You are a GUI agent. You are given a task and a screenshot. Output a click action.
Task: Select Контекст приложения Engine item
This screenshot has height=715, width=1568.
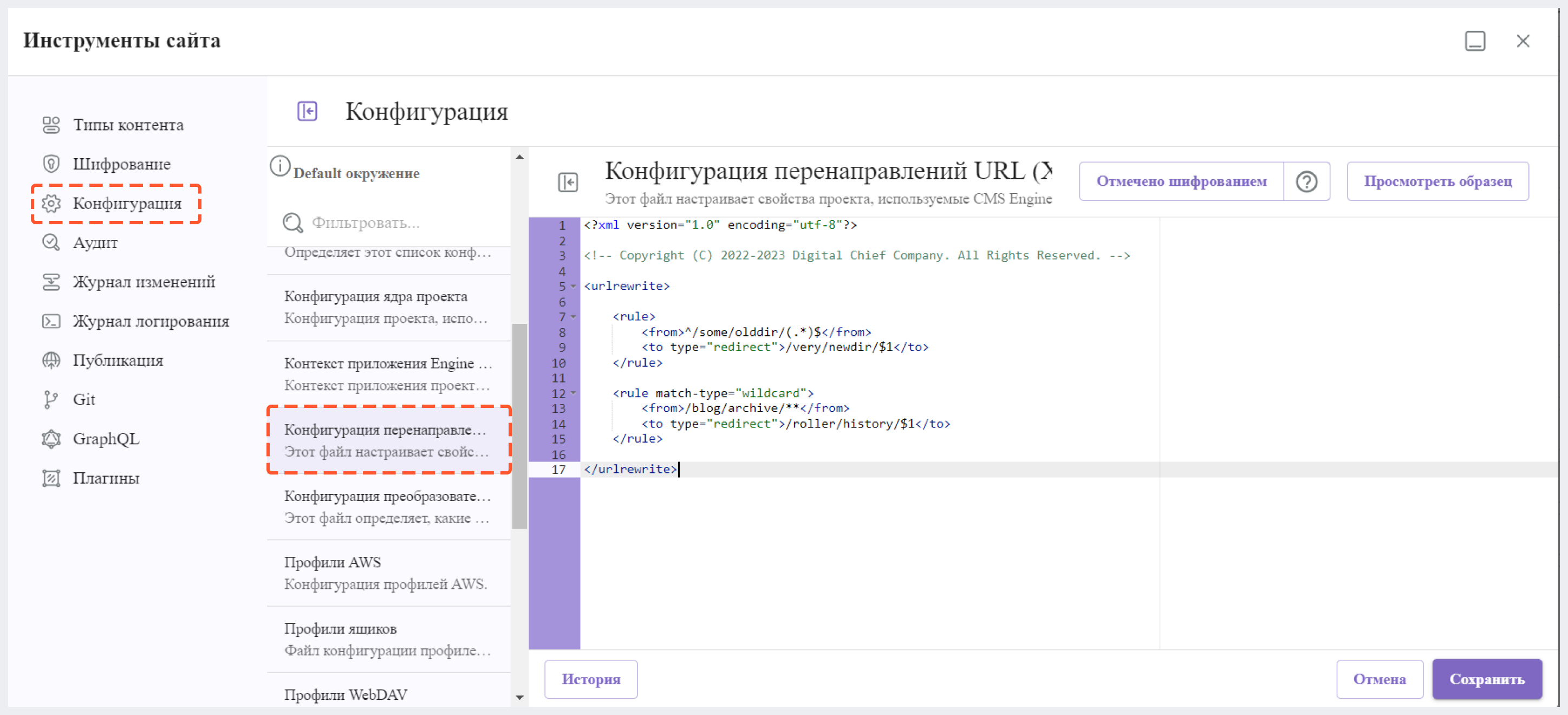tap(389, 374)
